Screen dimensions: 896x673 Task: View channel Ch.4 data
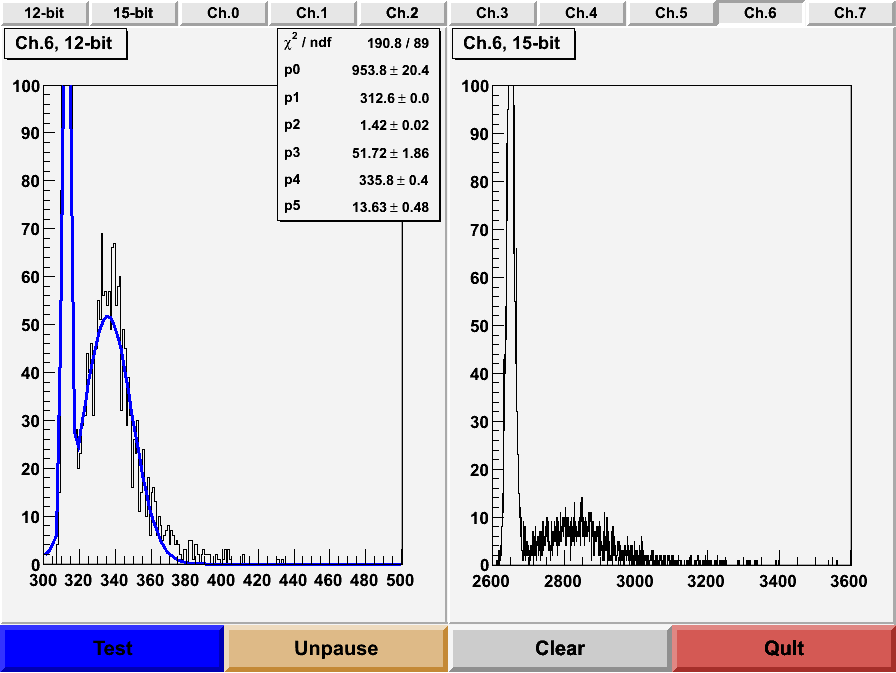click(x=581, y=13)
